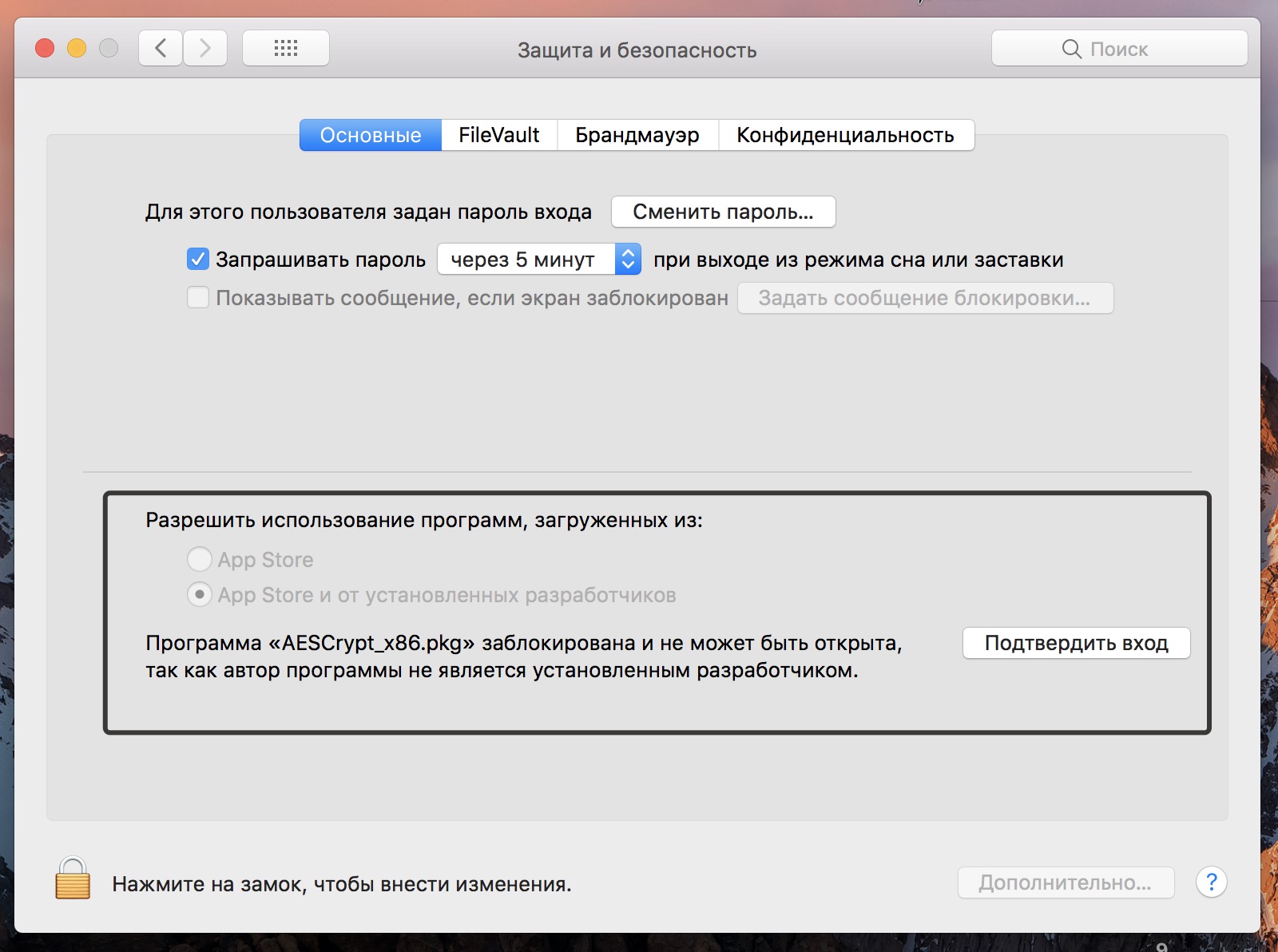Click the 'Подтвердить вход' button
Image resolution: width=1278 pixels, height=952 pixels.
(x=1077, y=643)
